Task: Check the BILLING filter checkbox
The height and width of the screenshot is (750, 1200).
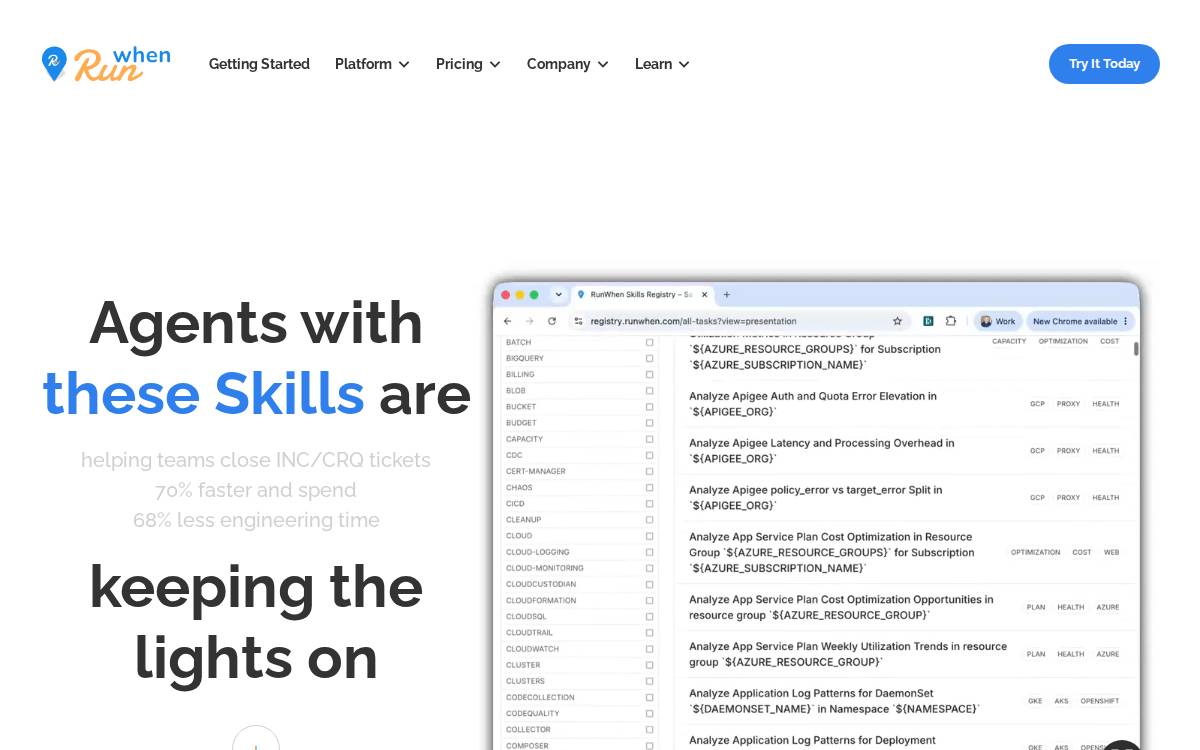Action: tap(649, 374)
